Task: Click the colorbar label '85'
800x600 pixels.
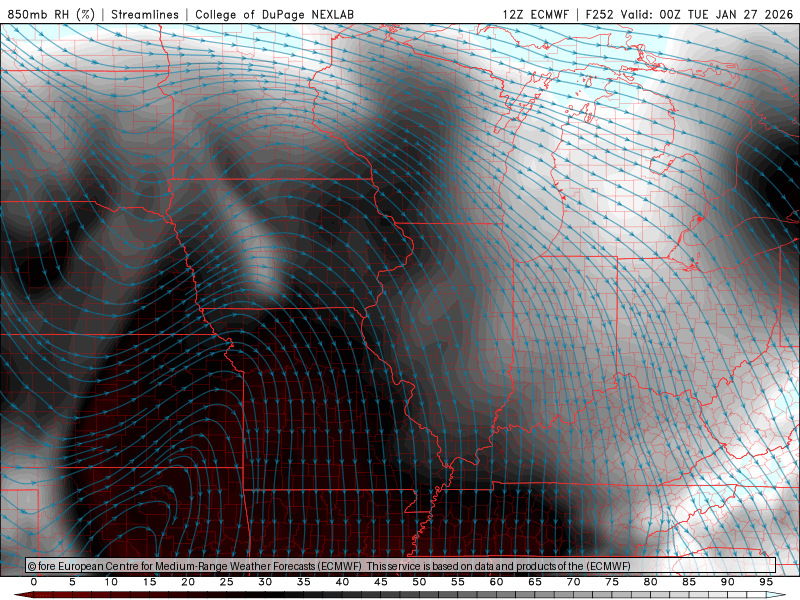Action: pos(689,582)
